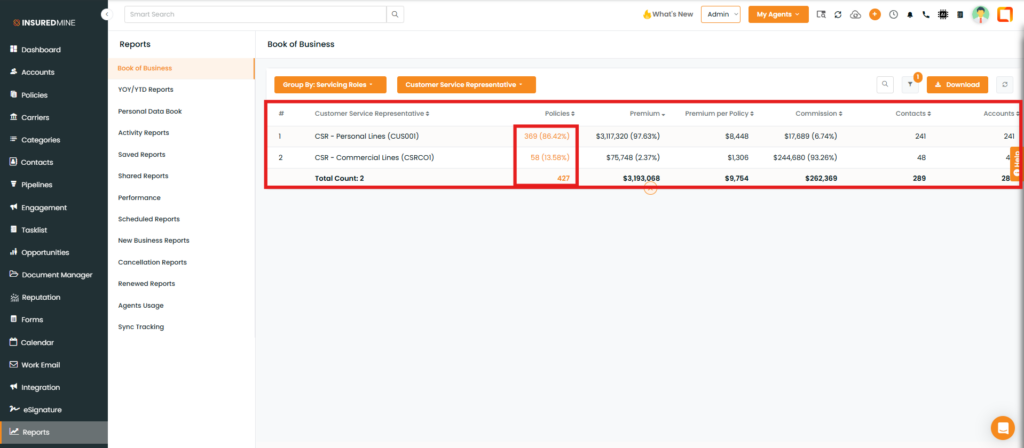Open Group By: Servicing Roles dropdown
1024x448 pixels.
(x=330, y=85)
